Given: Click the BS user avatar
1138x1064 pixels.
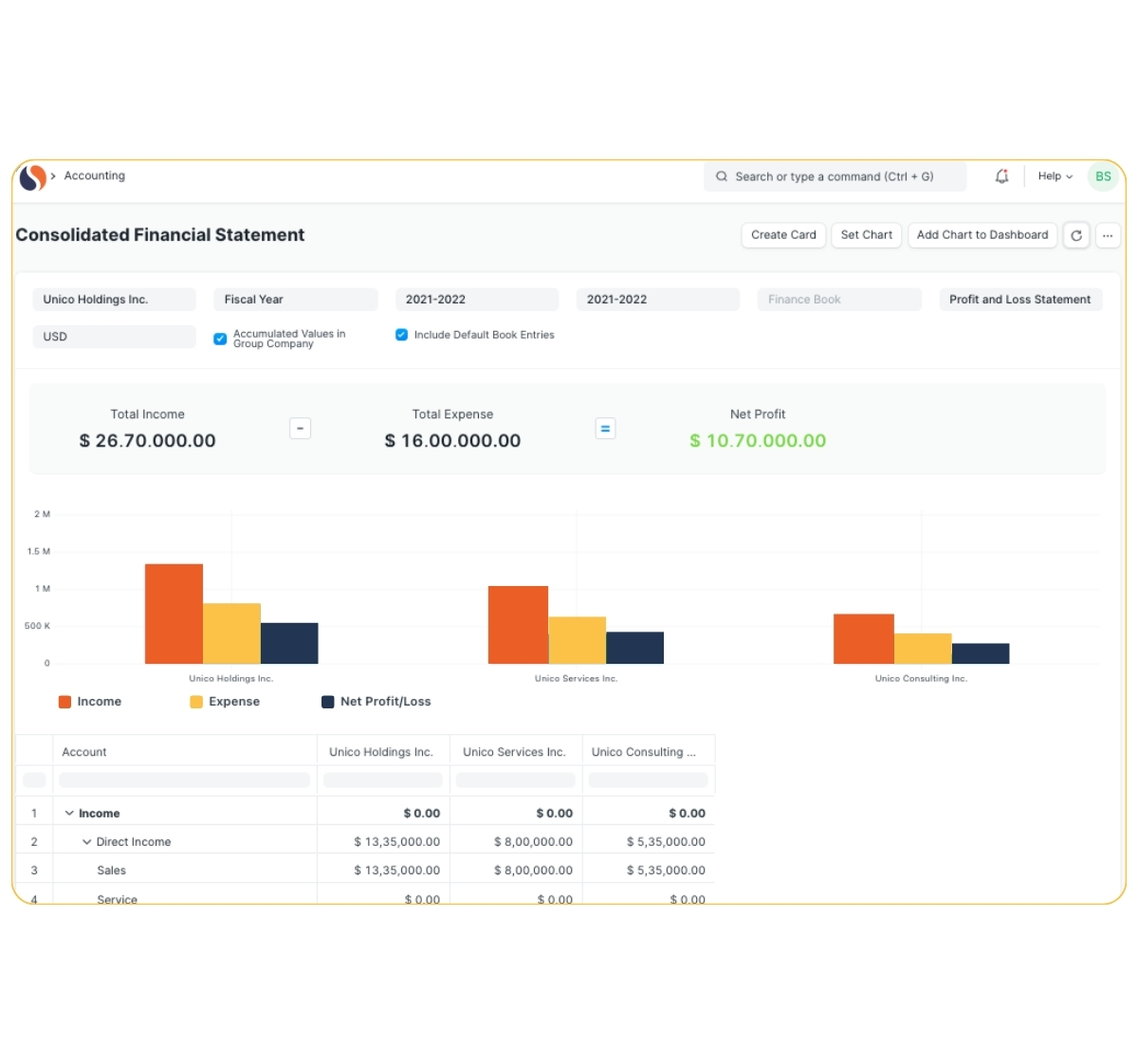Looking at the screenshot, I should pyautogui.click(x=1103, y=176).
